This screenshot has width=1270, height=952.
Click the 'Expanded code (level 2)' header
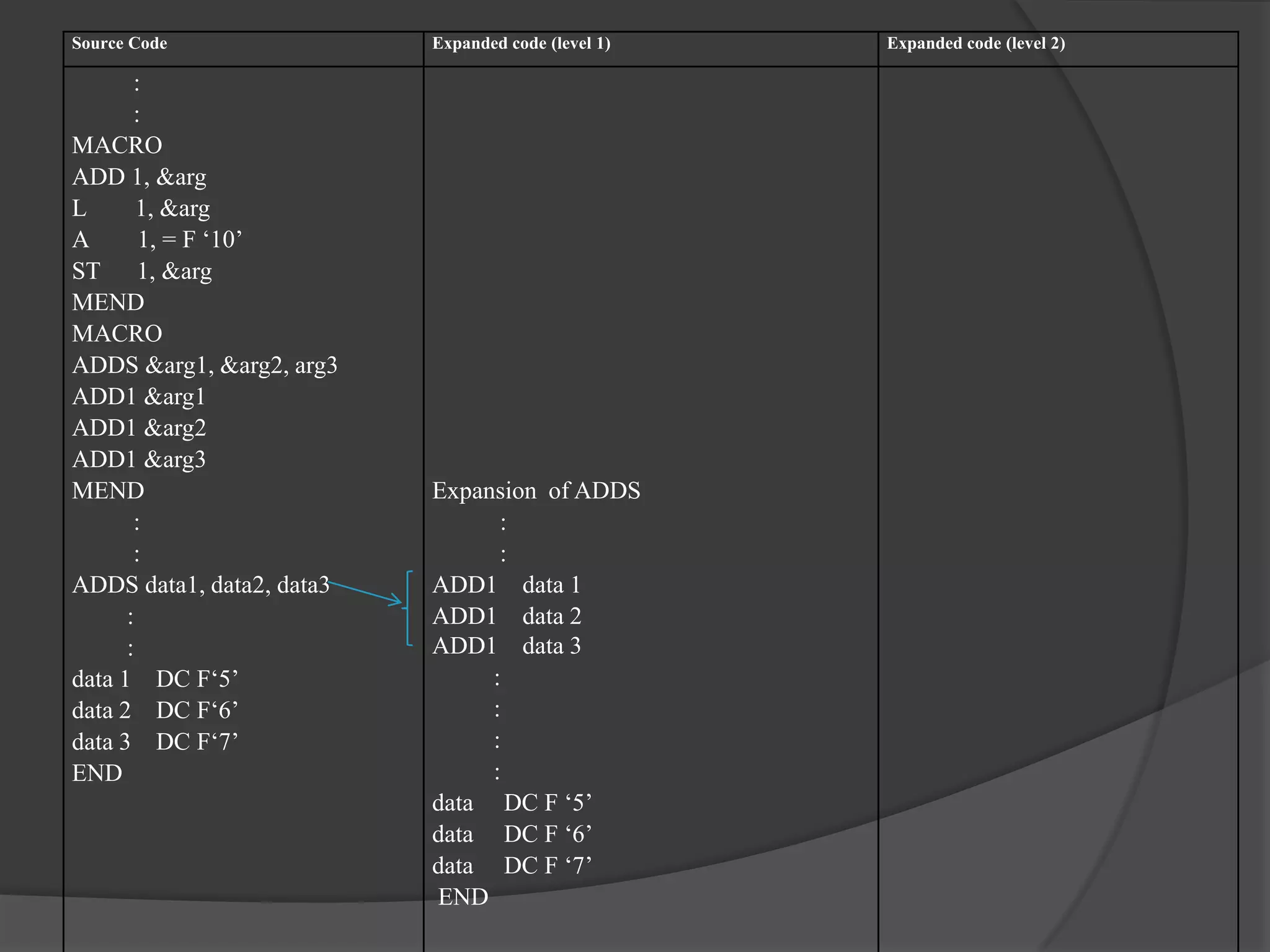(x=975, y=43)
